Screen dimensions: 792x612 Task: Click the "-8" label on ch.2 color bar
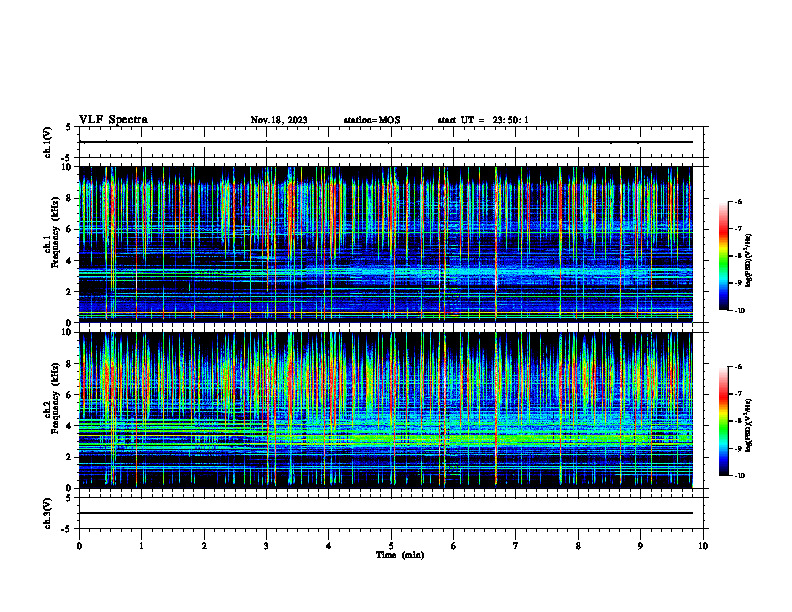click(x=738, y=422)
